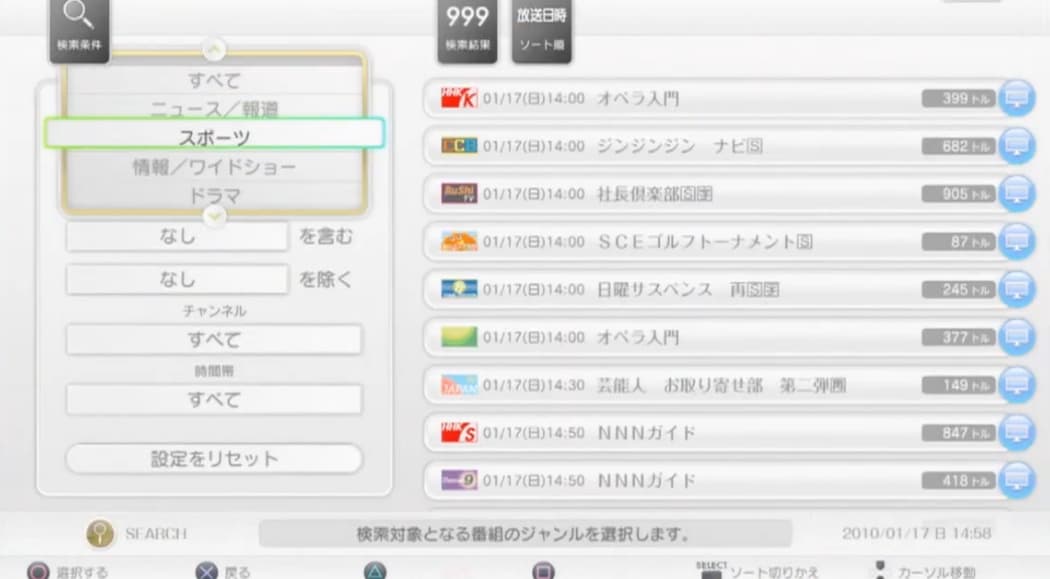Click blue TV icon beside 社長倶楽部
The image size is (1050, 579).
1016,194
